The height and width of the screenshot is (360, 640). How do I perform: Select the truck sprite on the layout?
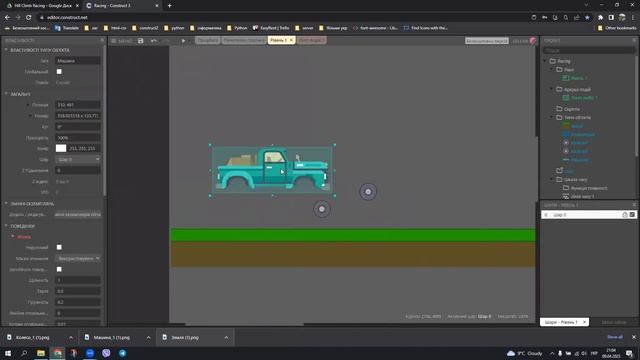click(x=272, y=170)
